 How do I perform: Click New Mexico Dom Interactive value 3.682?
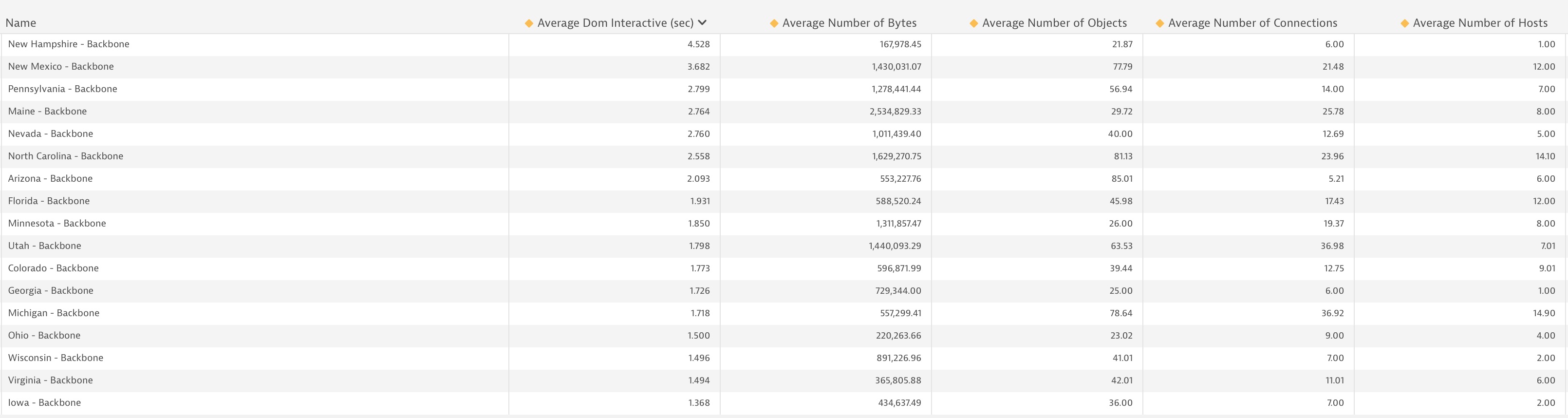699,66
